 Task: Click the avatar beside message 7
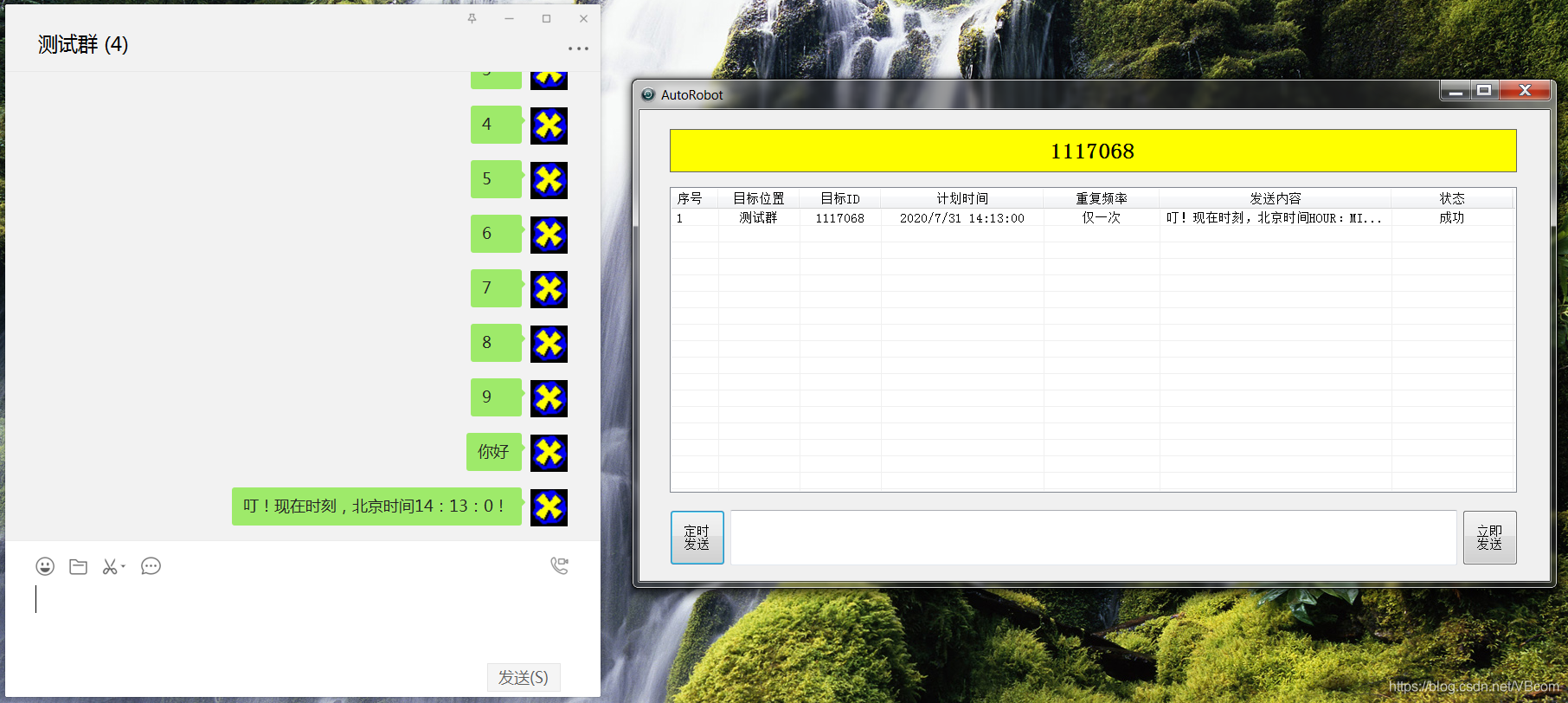click(549, 289)
